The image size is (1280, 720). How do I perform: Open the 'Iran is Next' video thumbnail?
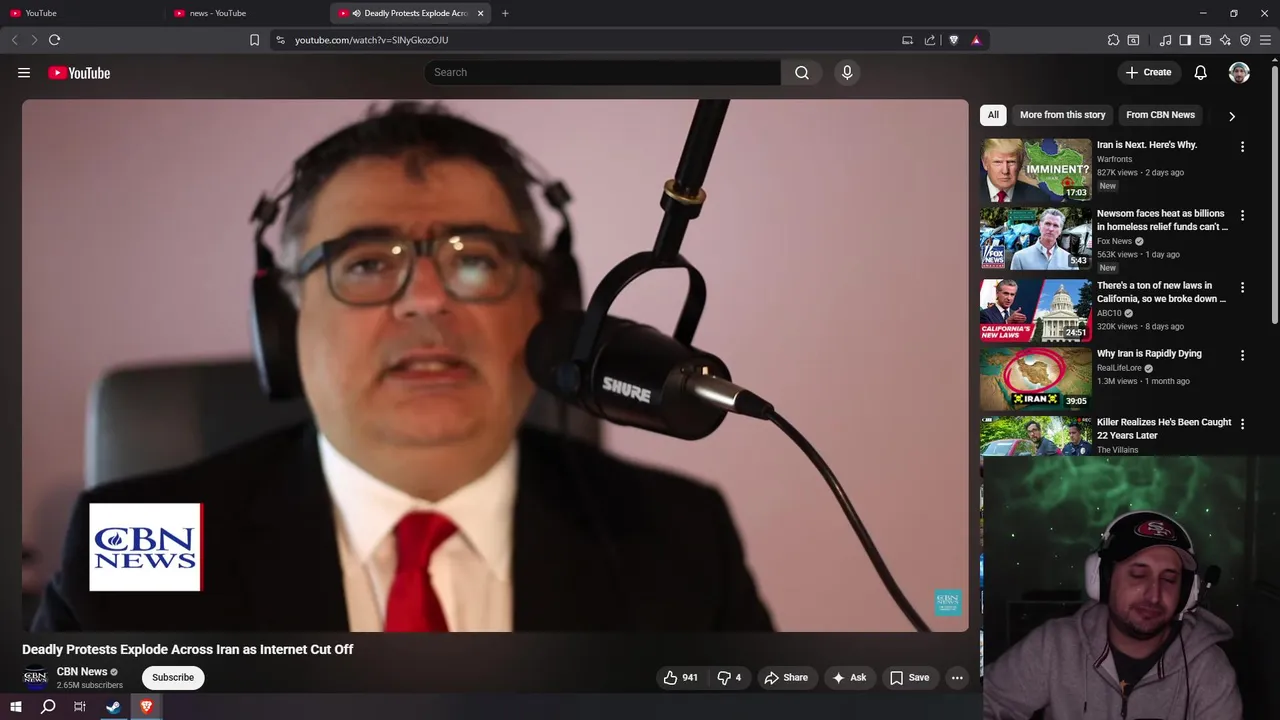point(1036,170)
